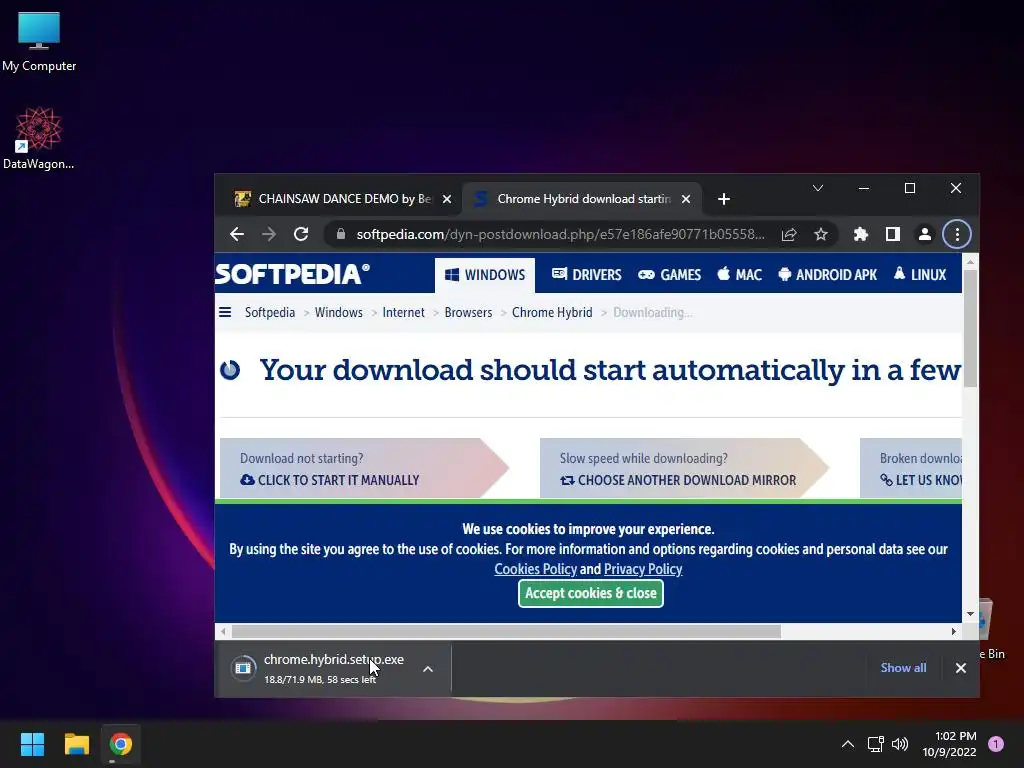Click the scroll left arrow
This screenshot has width=1024, height=768.
click(x=223, y=632)
